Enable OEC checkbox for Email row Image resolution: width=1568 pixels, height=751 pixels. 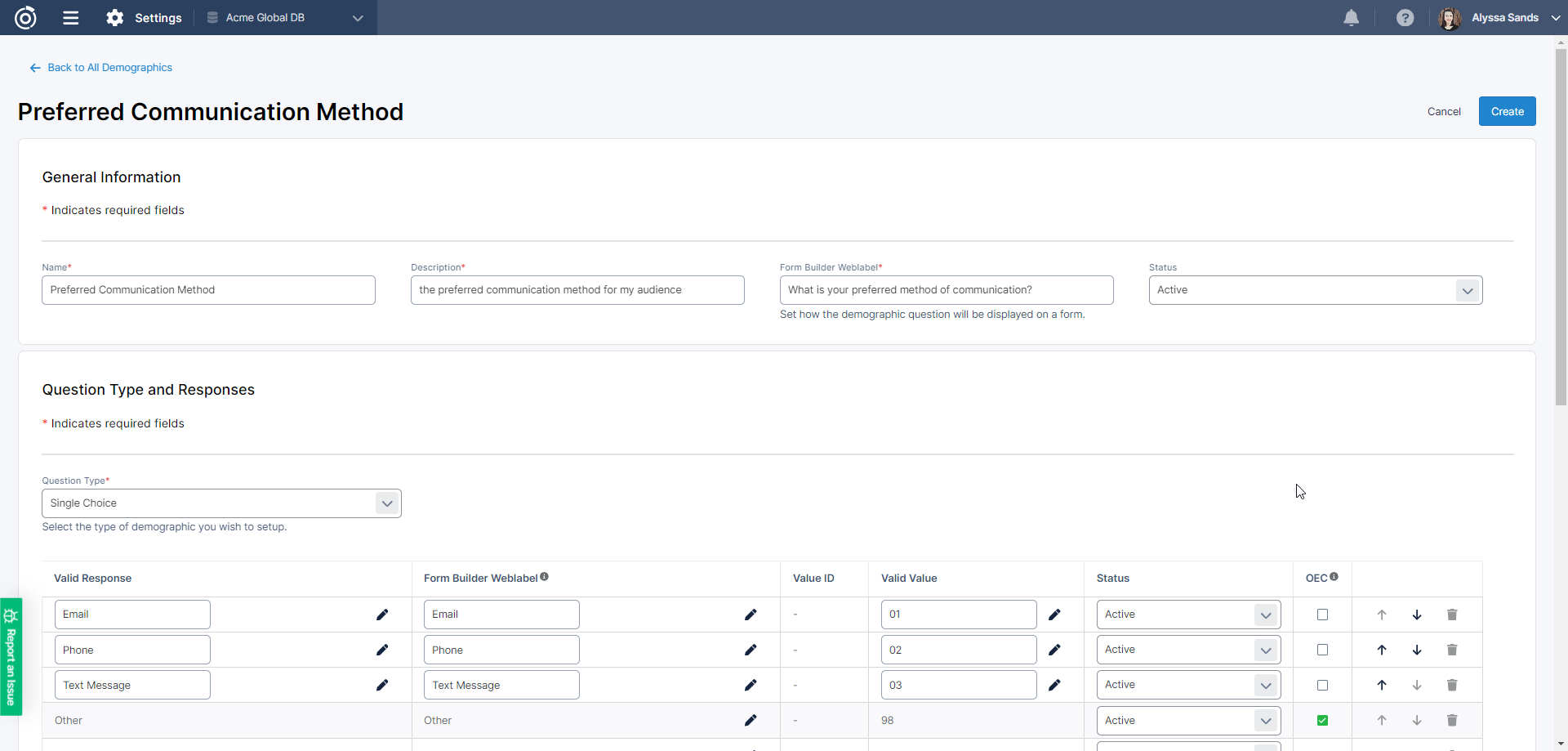(x=1322, y=615)
